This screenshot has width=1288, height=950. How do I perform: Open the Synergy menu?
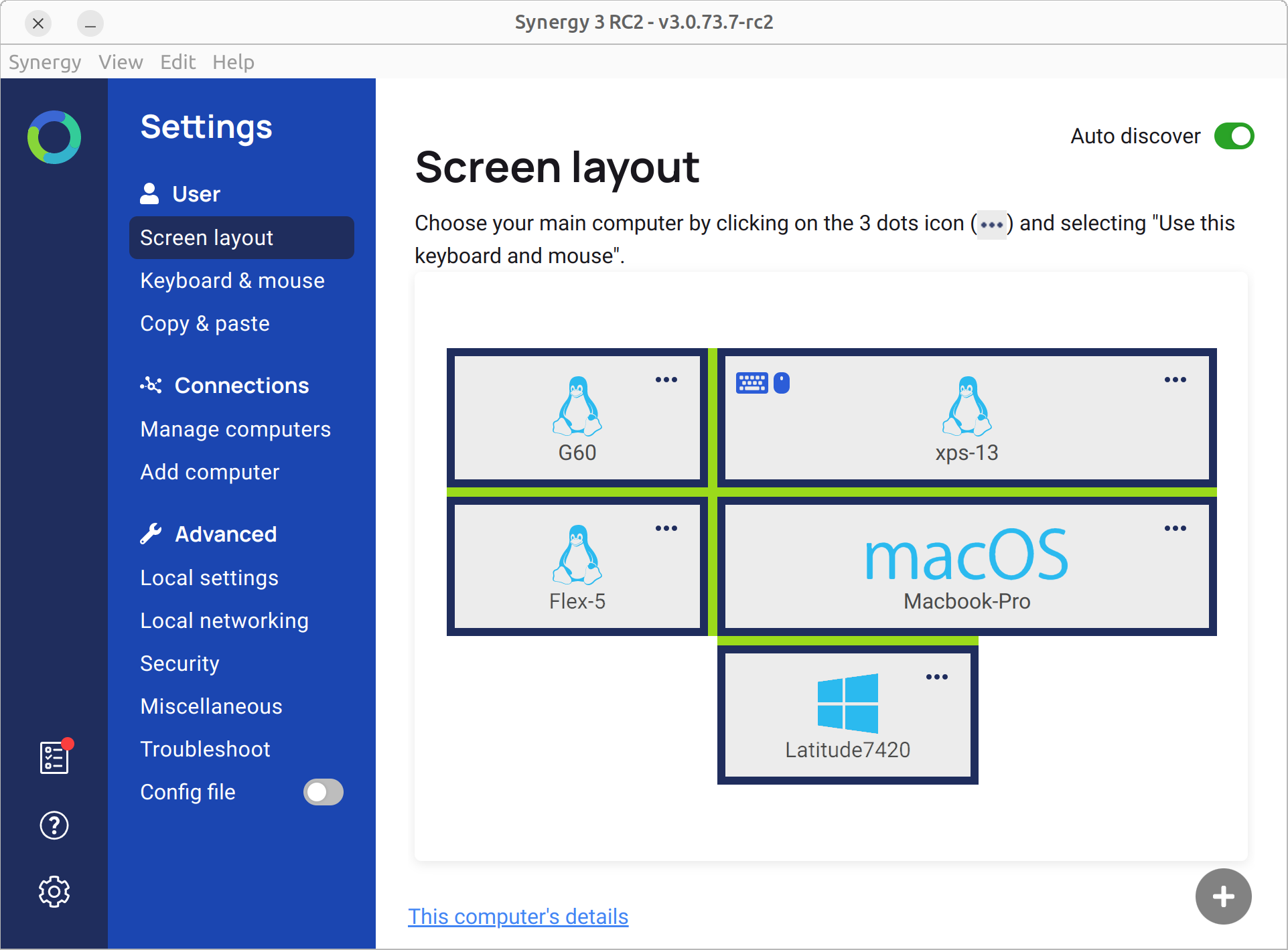pos(45,62)
